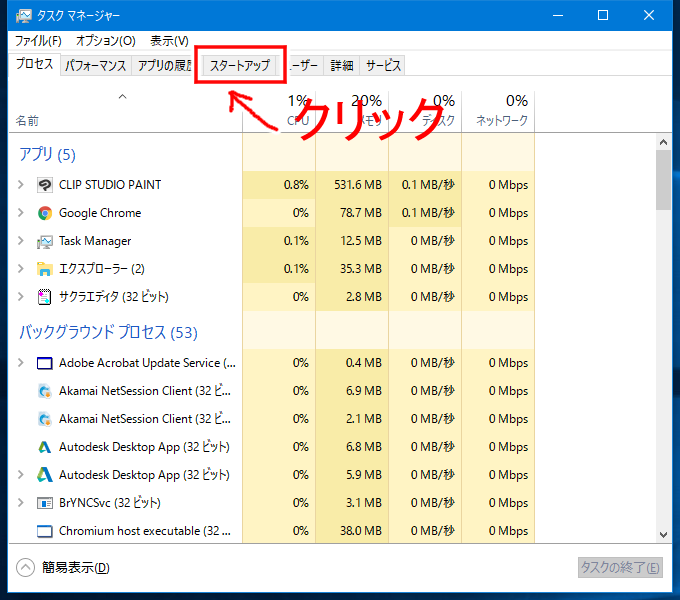Switch to the 詳細 tab
Screen dimensions: 680x600
[342, 65]
